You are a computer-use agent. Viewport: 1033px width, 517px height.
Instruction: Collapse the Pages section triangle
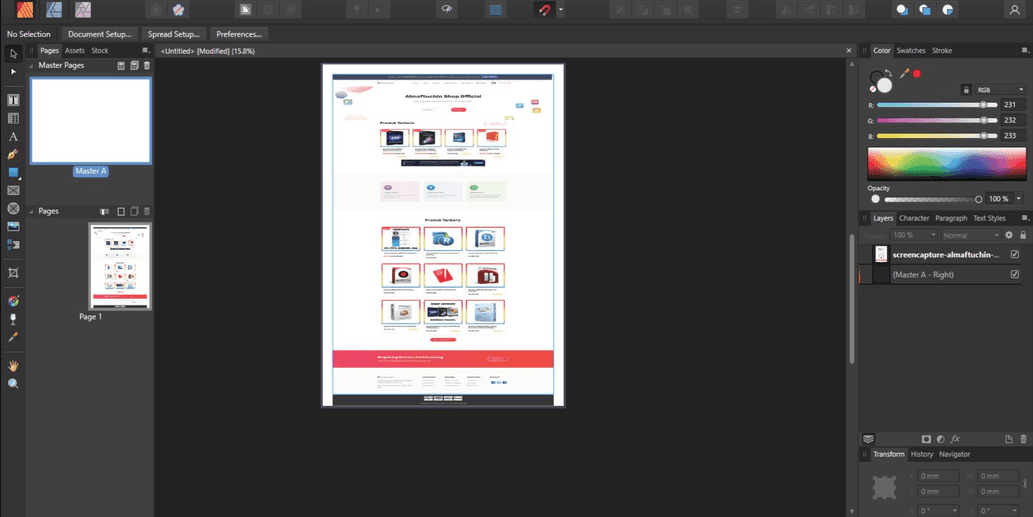point(32,211)
